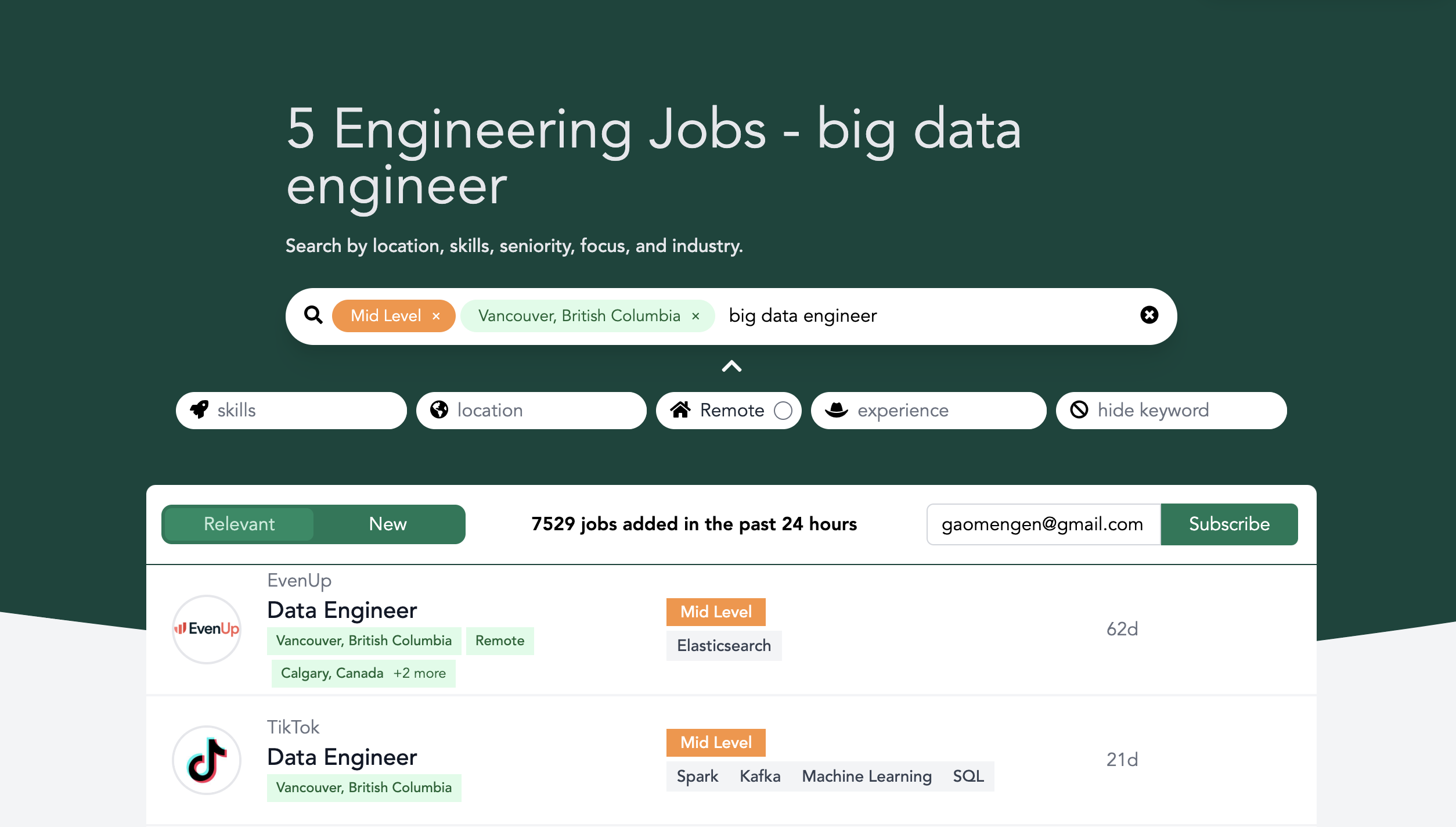Click the email address input field
Viewport: 1456px width, 827px height.
pos(1042,523)
